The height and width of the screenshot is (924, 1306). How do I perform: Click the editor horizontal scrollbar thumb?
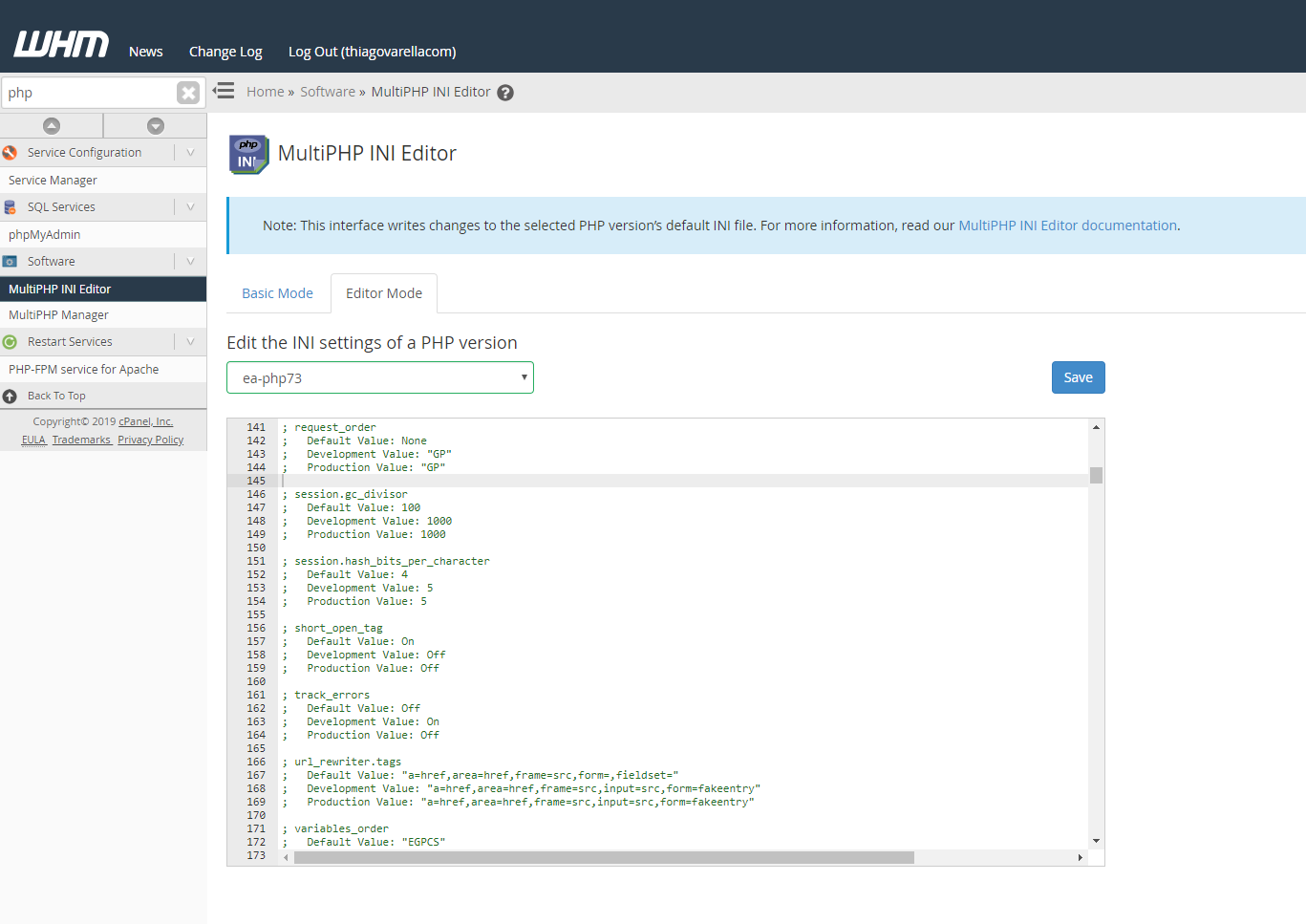[x=604, y=857]
